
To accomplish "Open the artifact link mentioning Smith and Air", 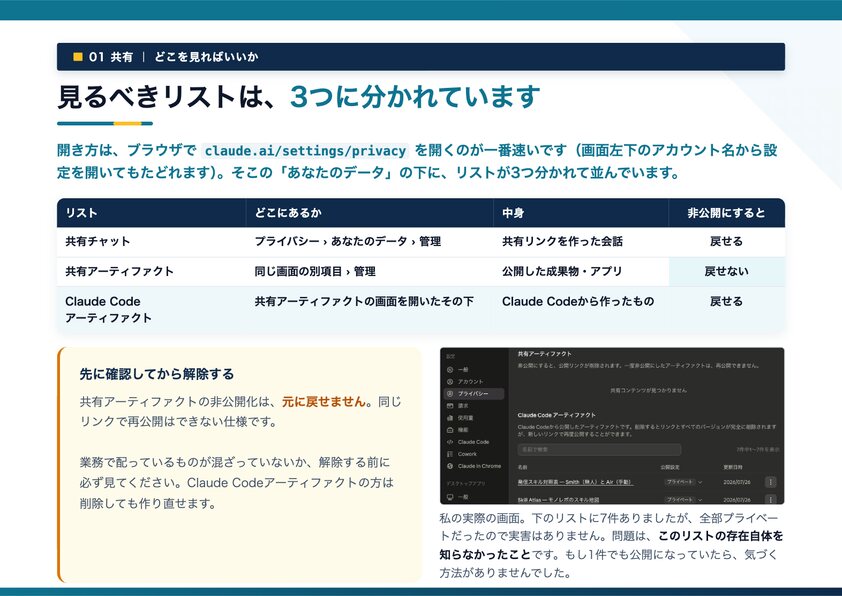I will point(575,482).
